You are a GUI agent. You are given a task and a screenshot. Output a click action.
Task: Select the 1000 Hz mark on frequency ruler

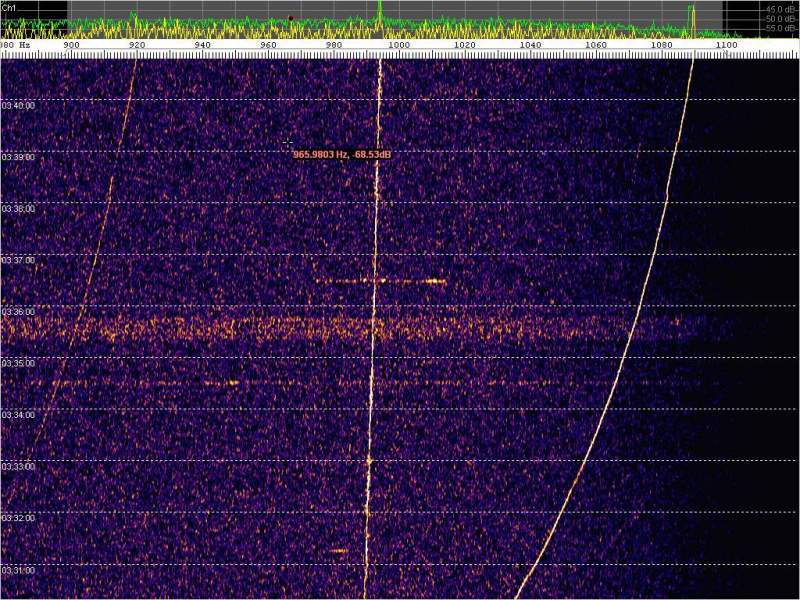pos(398,45)
